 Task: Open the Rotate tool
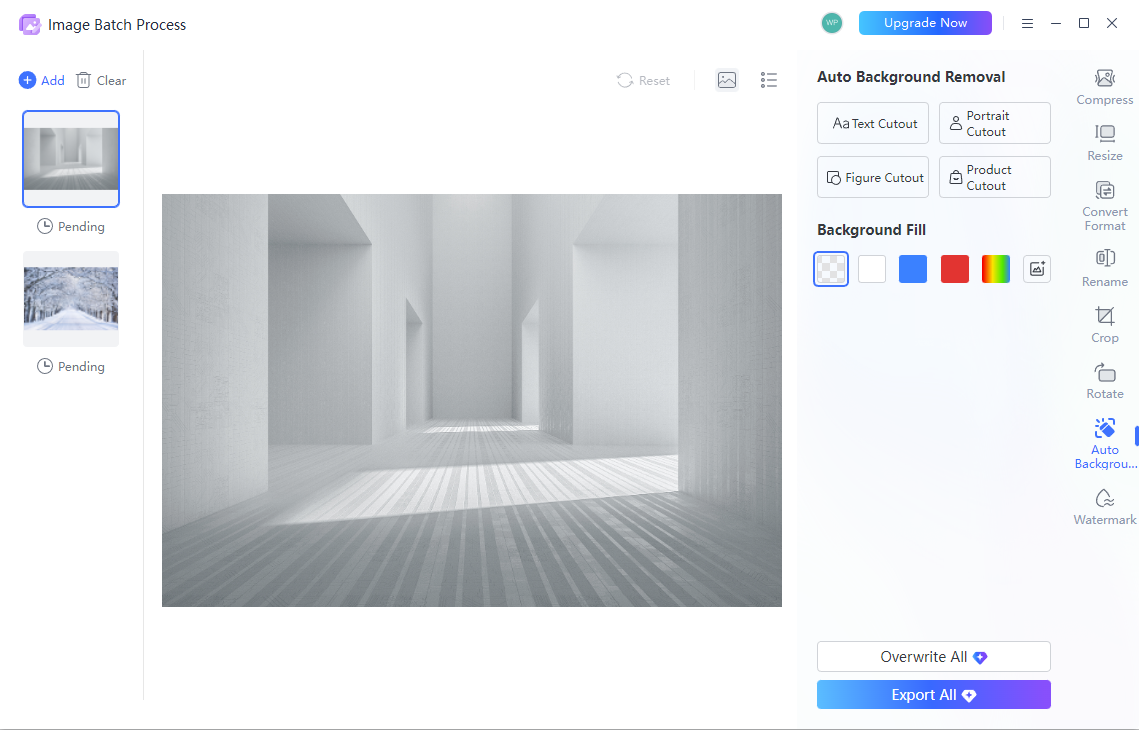(1104, 381)
